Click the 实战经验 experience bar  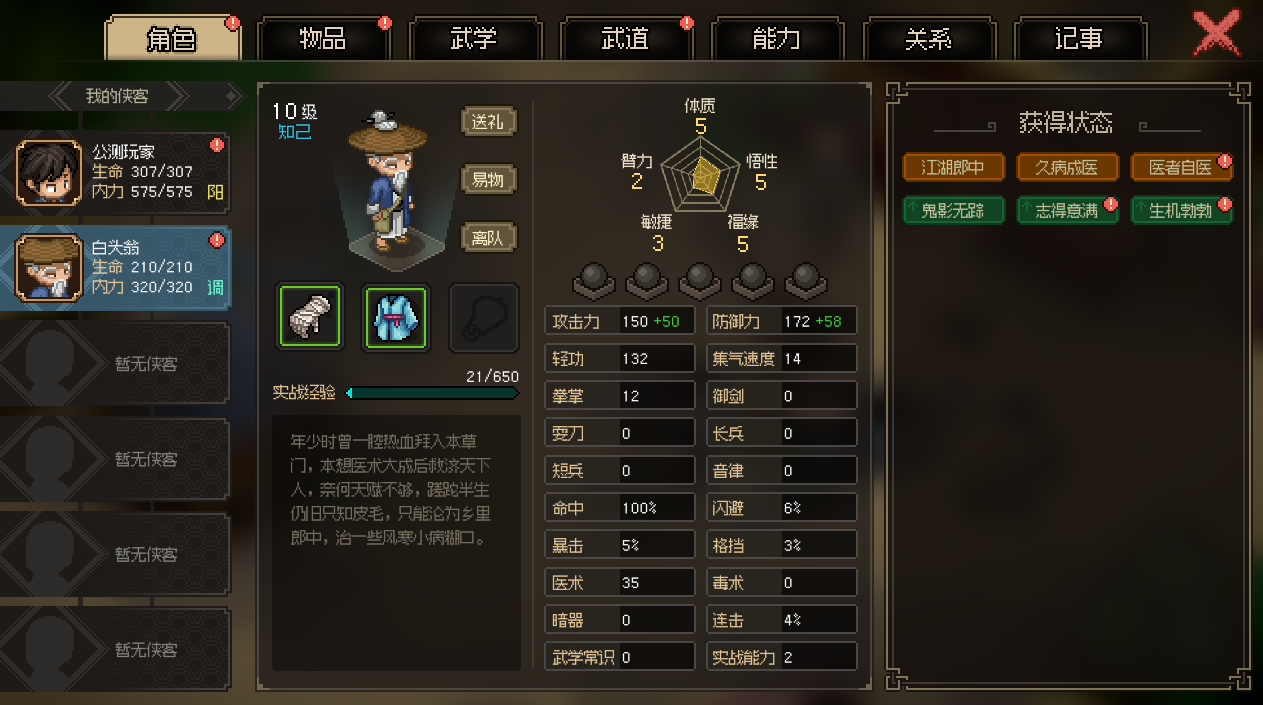[x=432, y=393]
